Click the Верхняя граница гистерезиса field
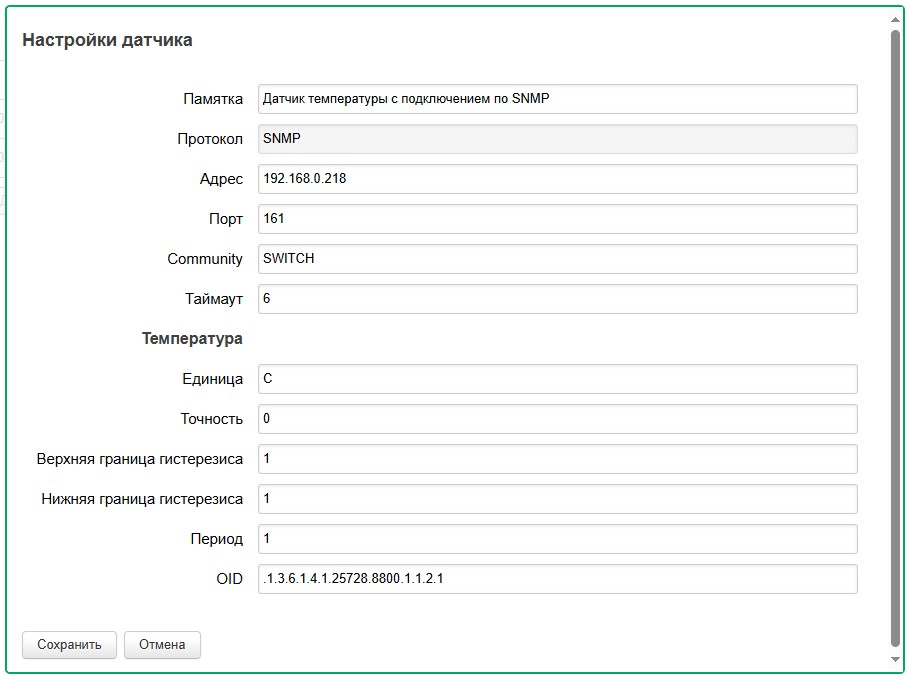910x680 pixels. tap(557, 459)
